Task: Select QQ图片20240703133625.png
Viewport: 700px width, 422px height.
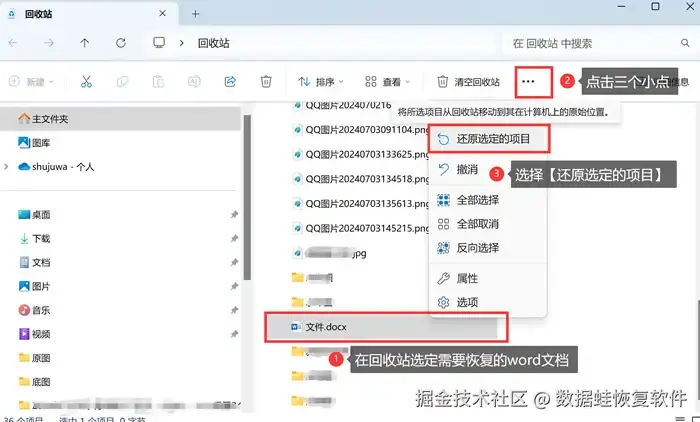Action: click(x=361, y=155)
